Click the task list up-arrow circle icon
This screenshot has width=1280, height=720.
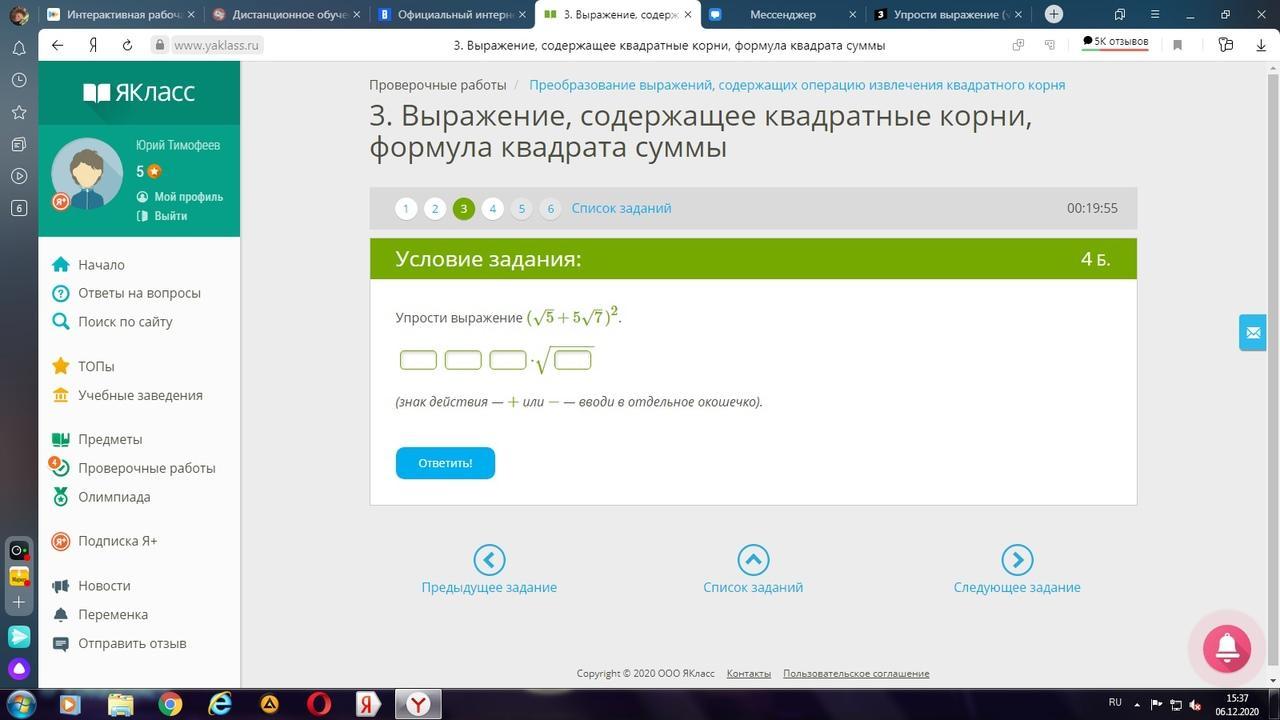[x=753, y=560]
